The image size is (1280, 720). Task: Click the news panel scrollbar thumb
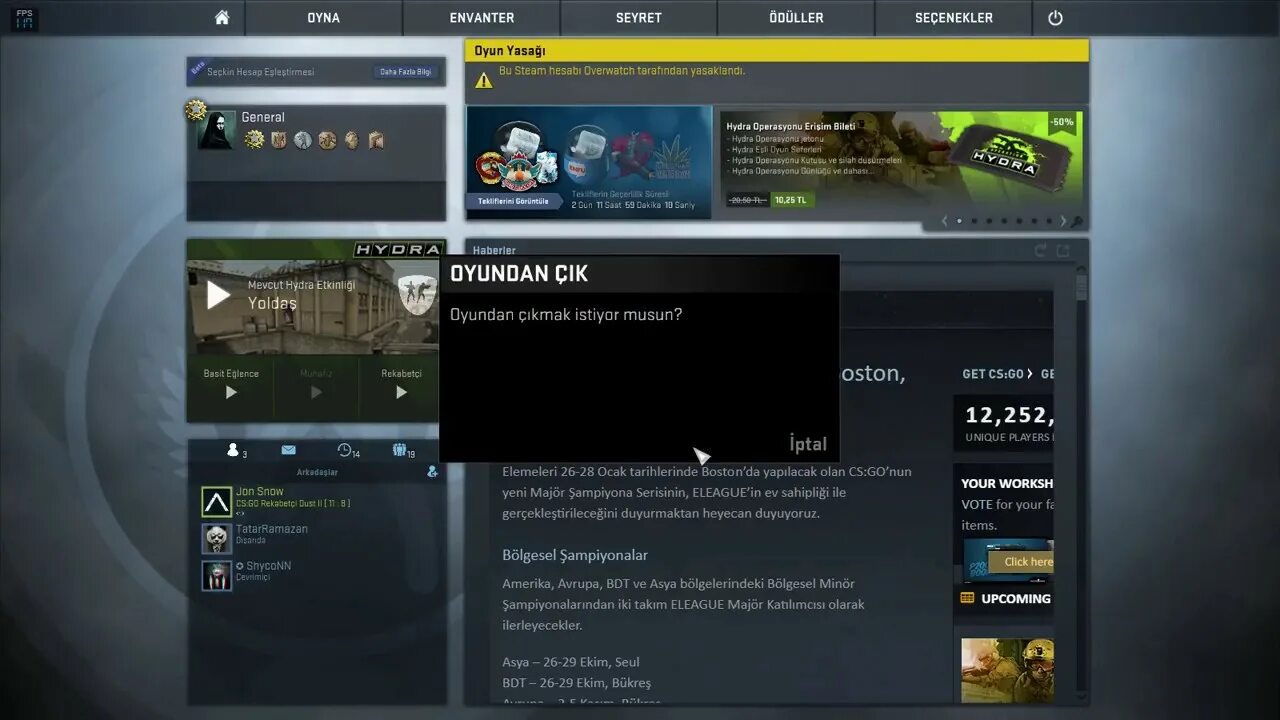[1081, 287]
